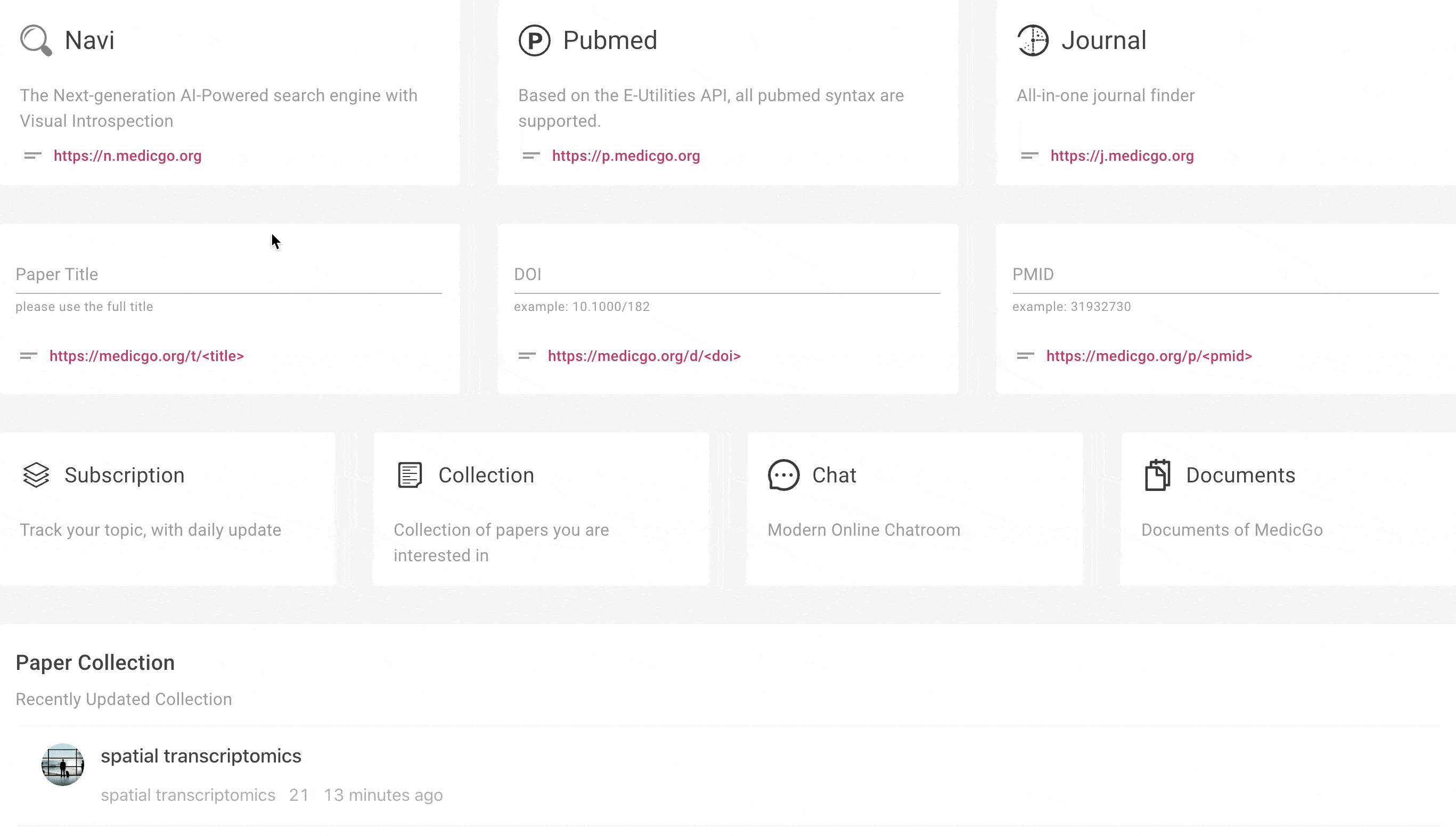Click the bars icon beside medicgo.org/t/<title>

(x=29, y=356)
